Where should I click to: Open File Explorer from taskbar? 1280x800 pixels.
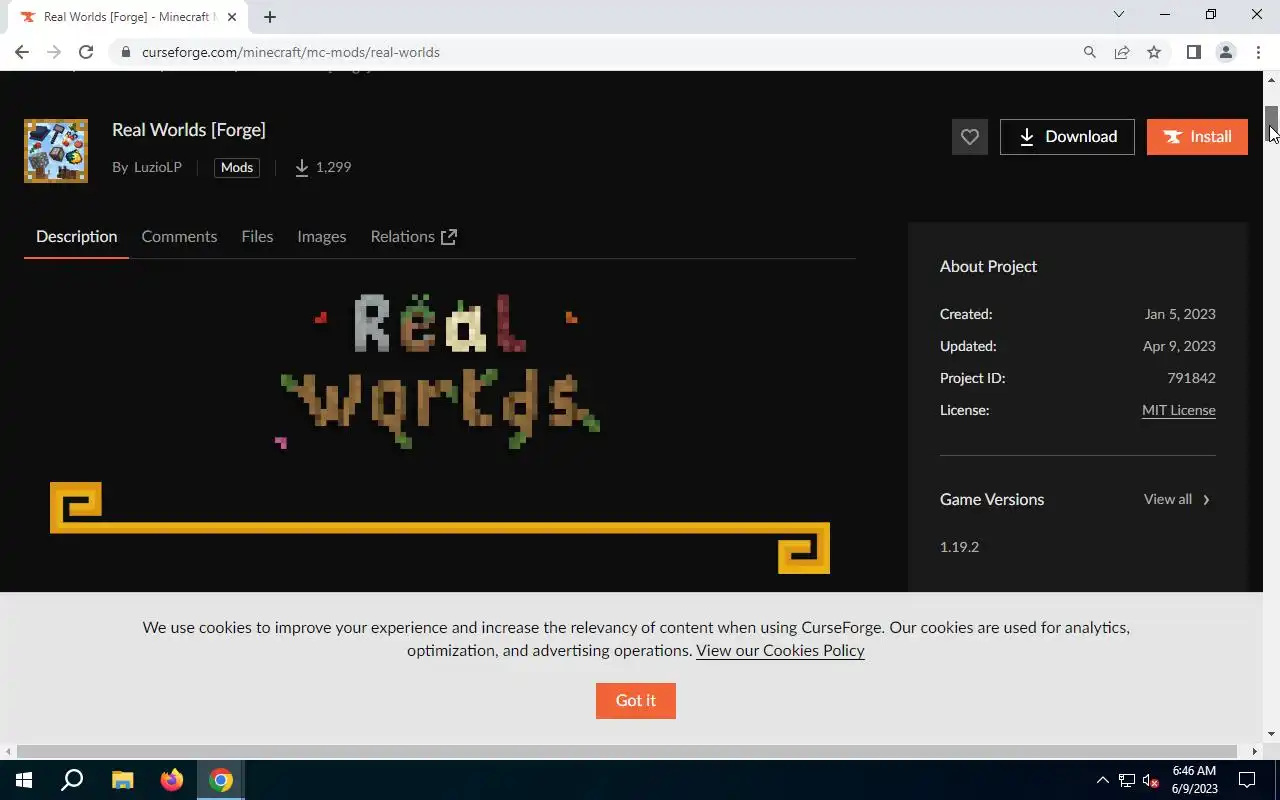pyautogui.click(x=122, y=780)
